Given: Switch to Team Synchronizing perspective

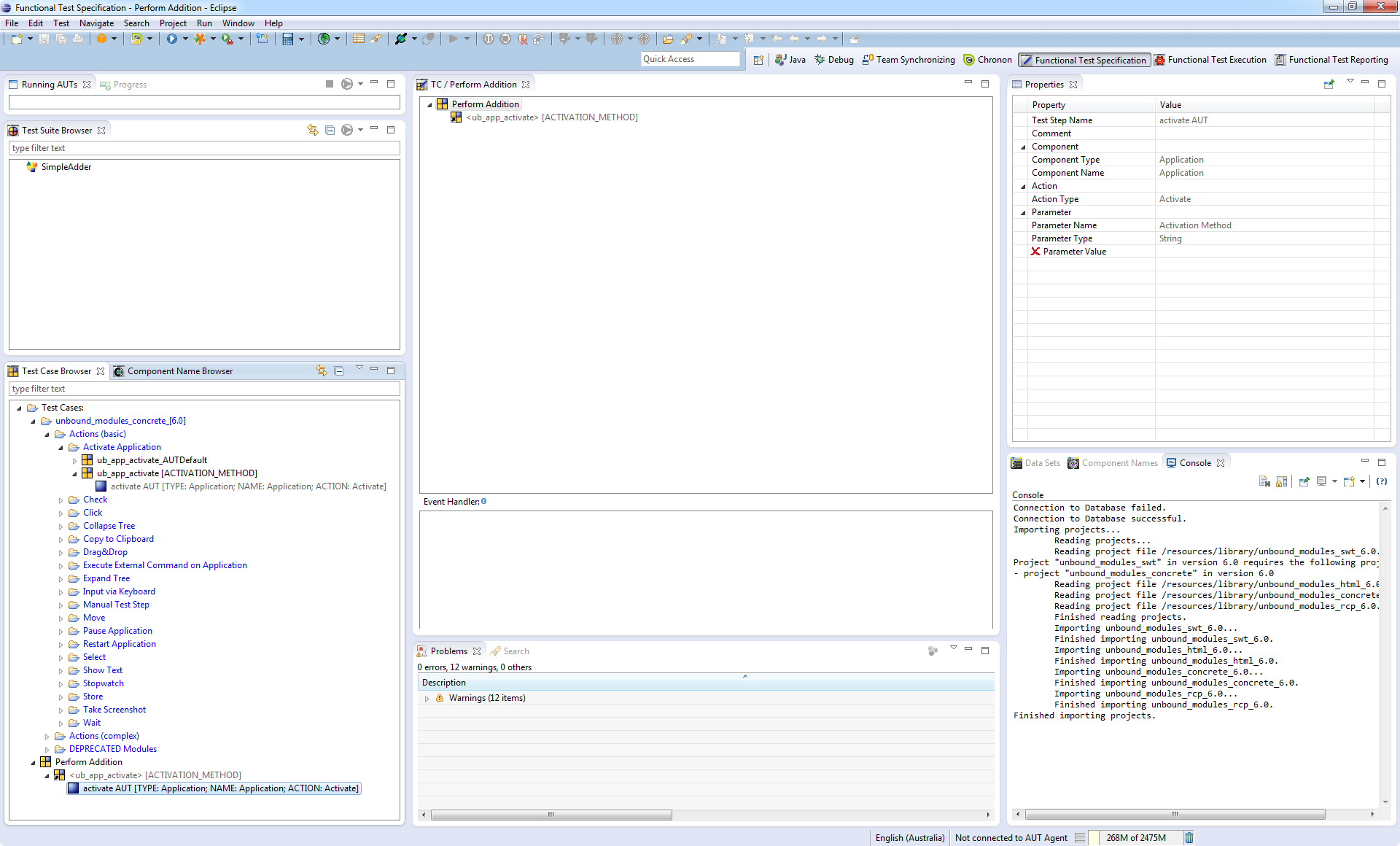Looking at the screenshot, I should pyautogui.click(x=909, y=60).
